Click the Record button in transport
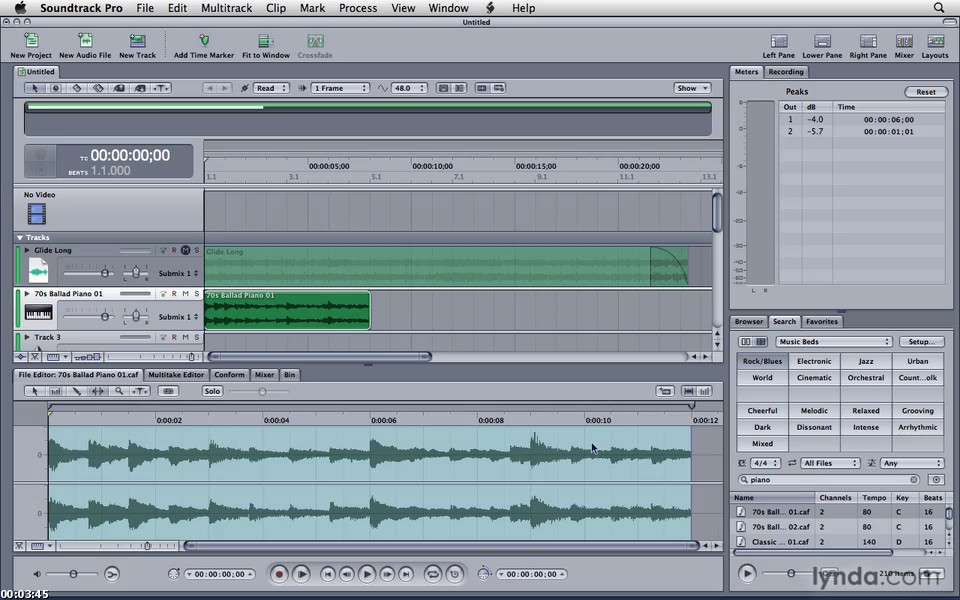This screenshot has height=600, width=960. click(x=279, y=574)
